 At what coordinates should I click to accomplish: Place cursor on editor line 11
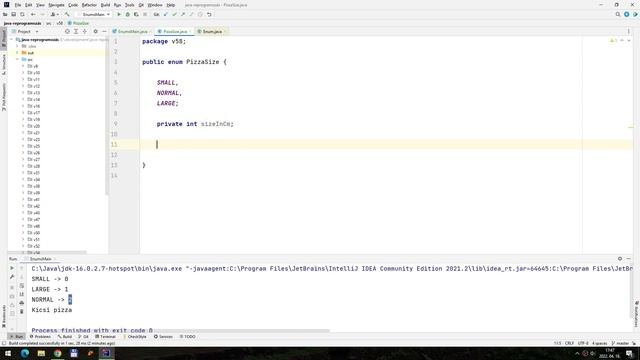pyautogui.click(x=386, y=144)
